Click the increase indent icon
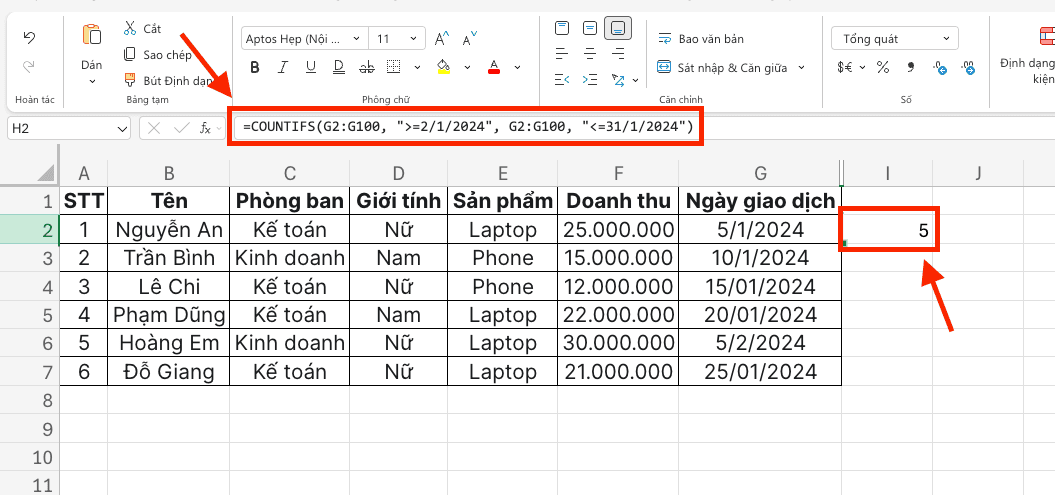Screen dimensions: 1055x495 tap(590, 80)
